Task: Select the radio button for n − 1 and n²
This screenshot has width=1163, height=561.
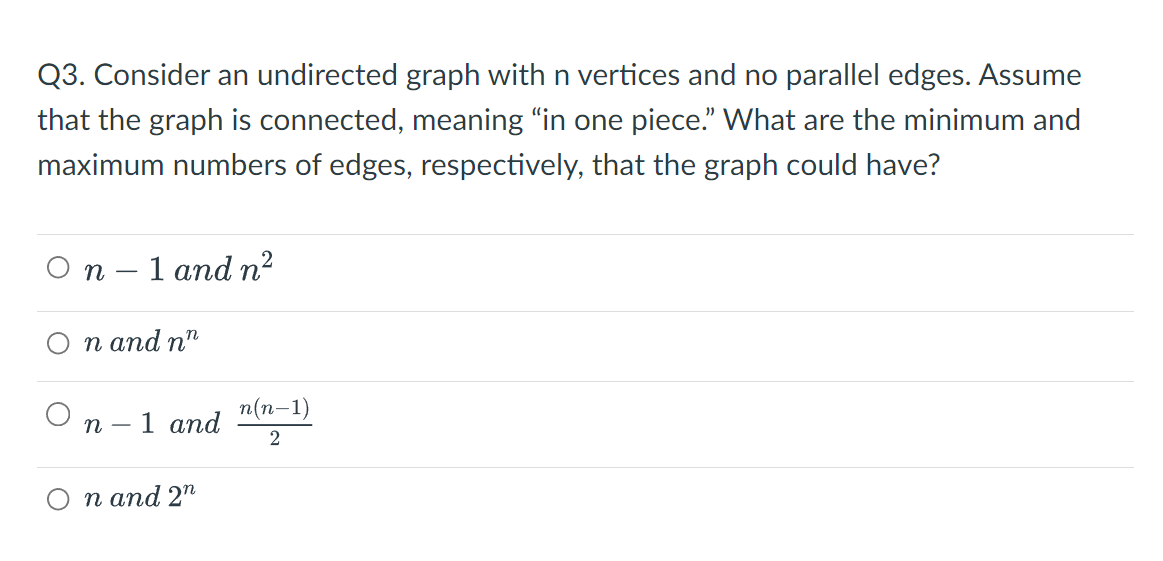Action: (58, 267)
